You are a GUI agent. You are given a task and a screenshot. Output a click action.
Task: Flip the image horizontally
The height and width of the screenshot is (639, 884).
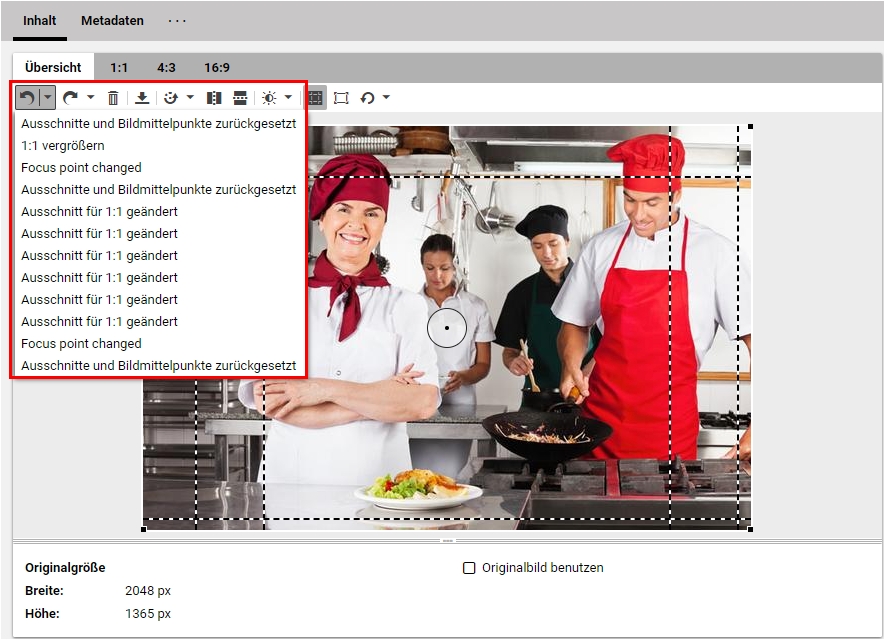[213, 98]
